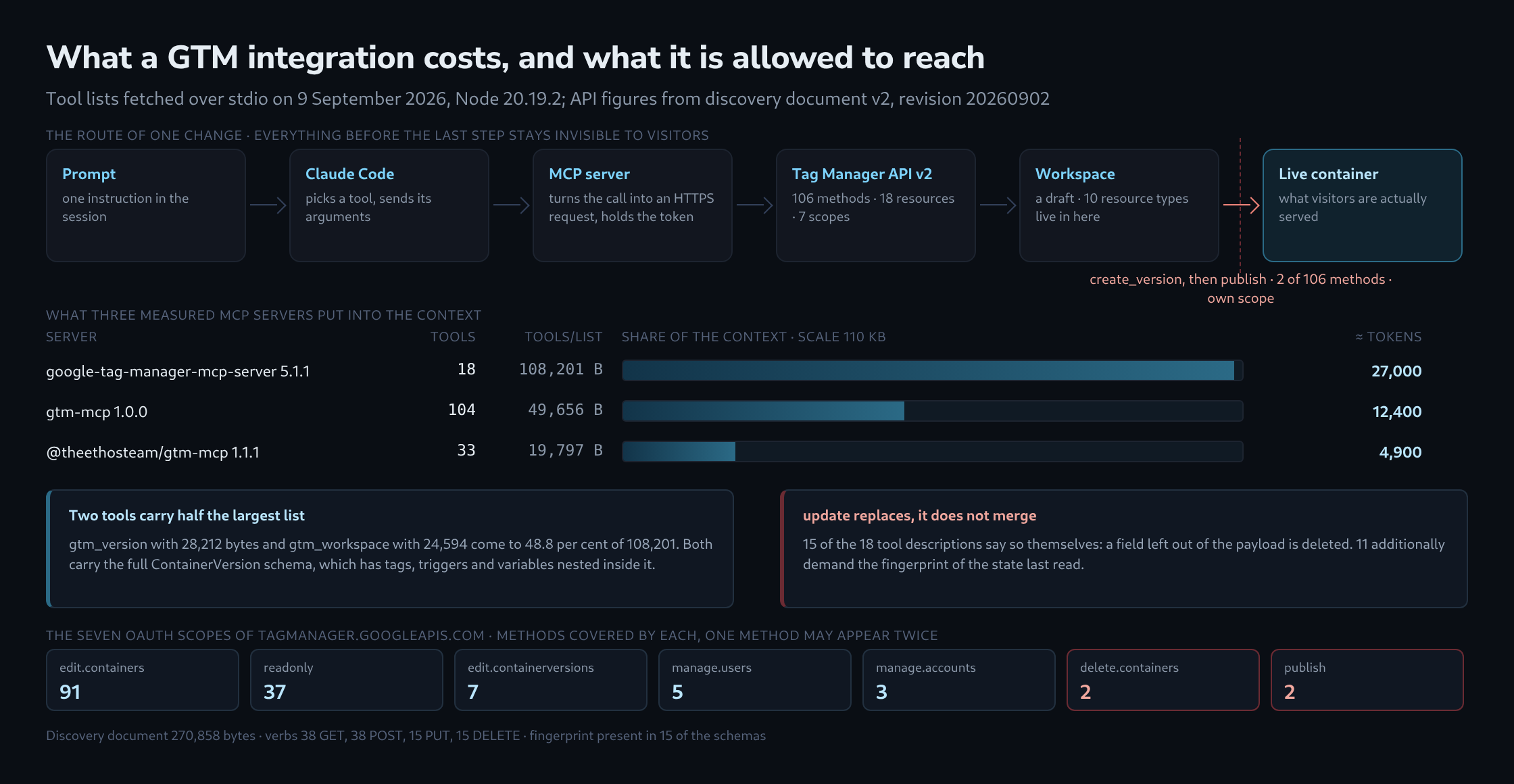The width and height of the screenshot is (1514, 784).
Task: Click 'update replaces, it does not merge' heading
Action: 919,516
